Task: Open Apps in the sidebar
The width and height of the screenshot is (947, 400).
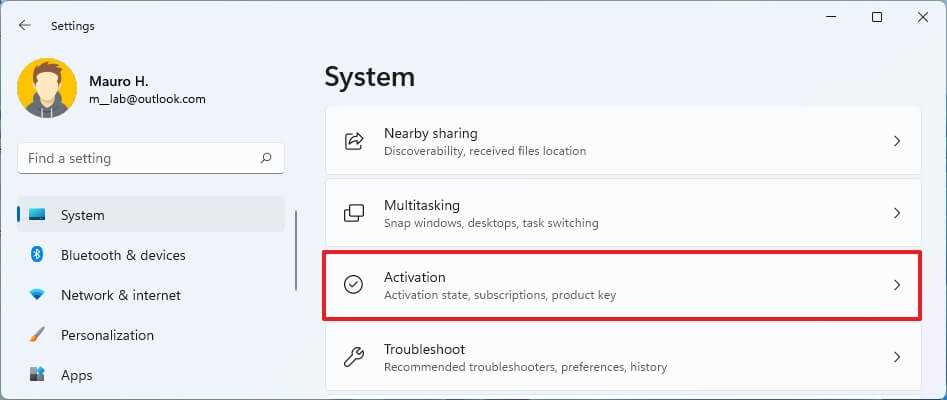Action: 76,375
